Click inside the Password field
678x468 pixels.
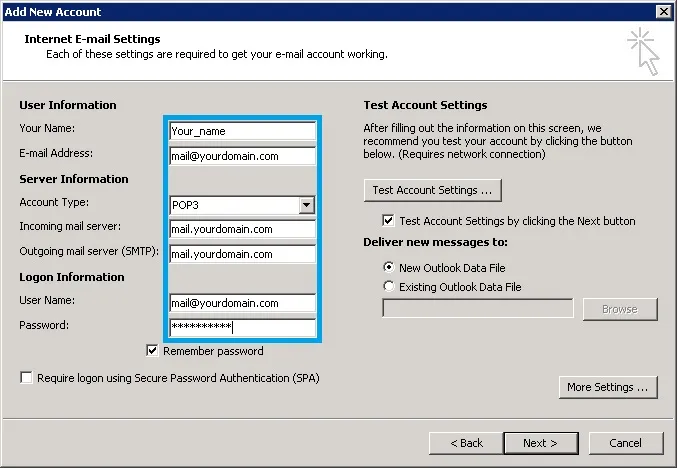pyautogui.click(x=242, y=327)
